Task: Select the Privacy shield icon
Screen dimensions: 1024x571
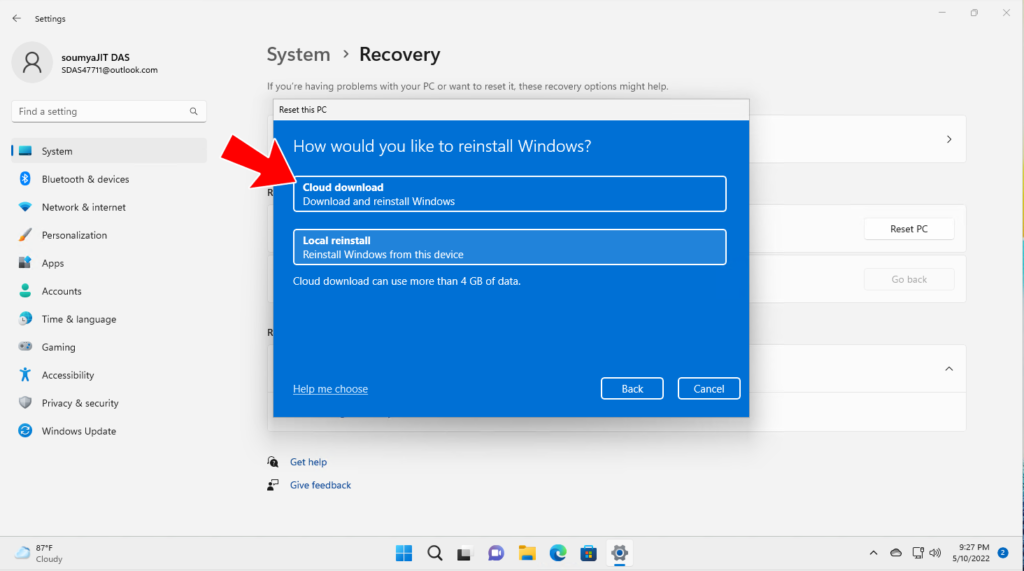Action: click(x=25, y=403)
